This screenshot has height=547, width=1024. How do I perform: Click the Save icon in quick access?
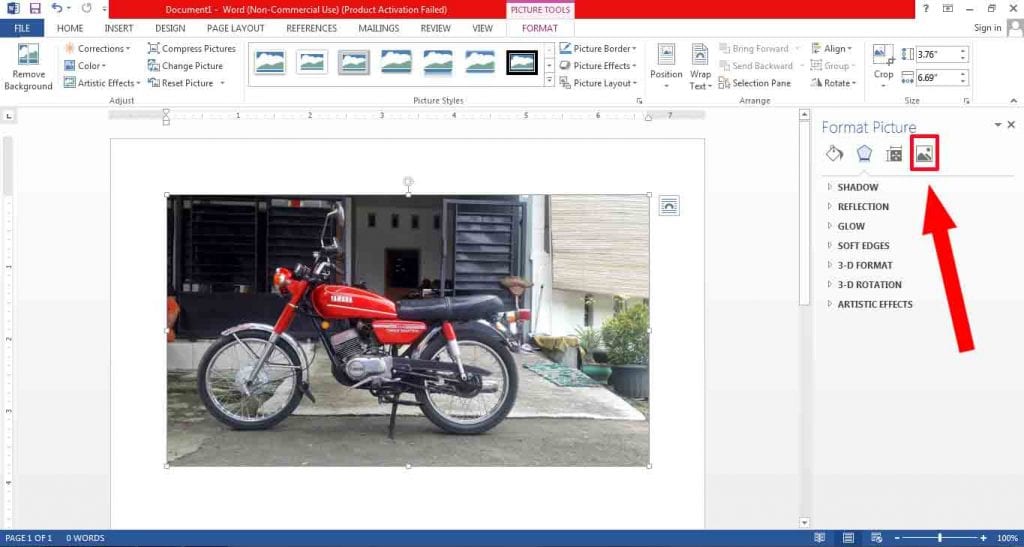pos(35,8)
